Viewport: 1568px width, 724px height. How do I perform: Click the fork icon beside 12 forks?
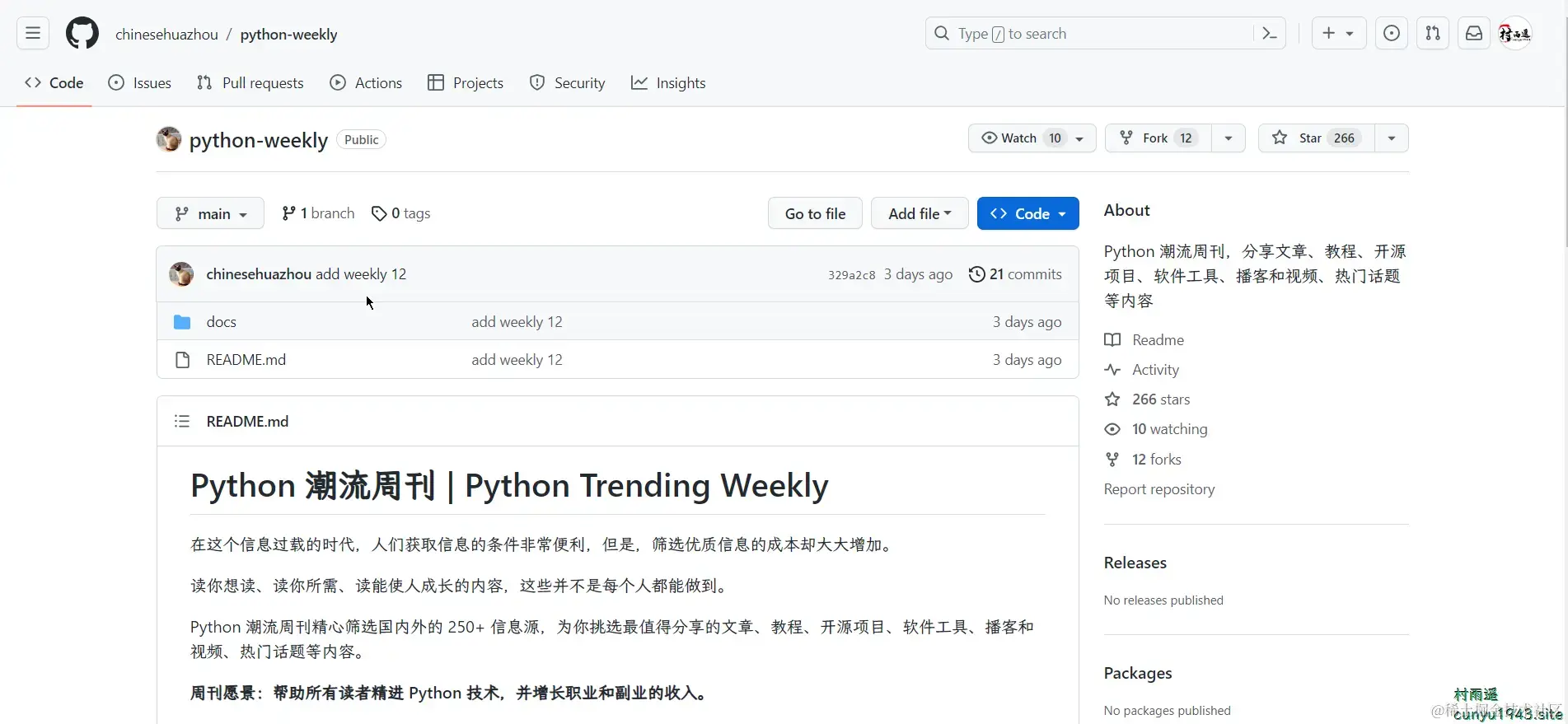tap(1112, 460)
